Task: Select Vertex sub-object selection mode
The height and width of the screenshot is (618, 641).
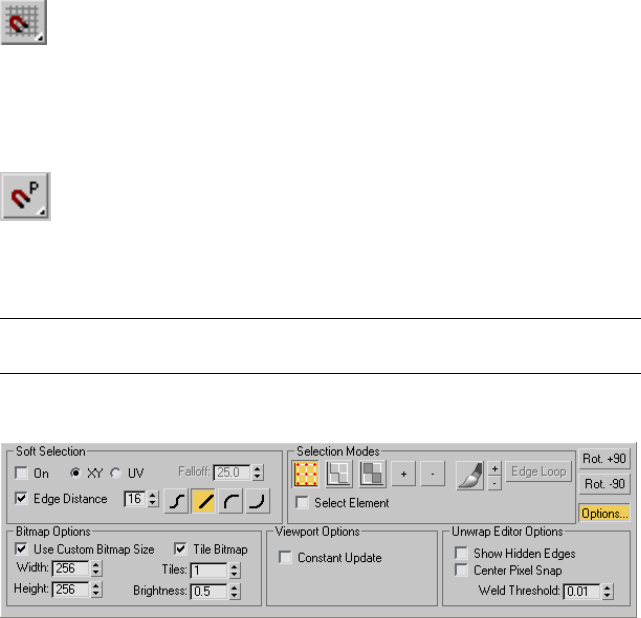Action: pos(305,474)
